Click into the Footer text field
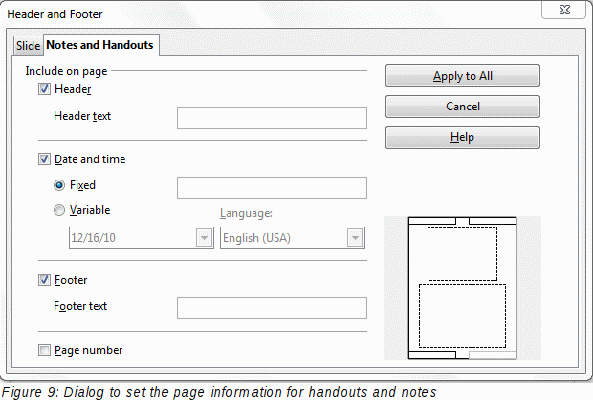 coord(272,308)
